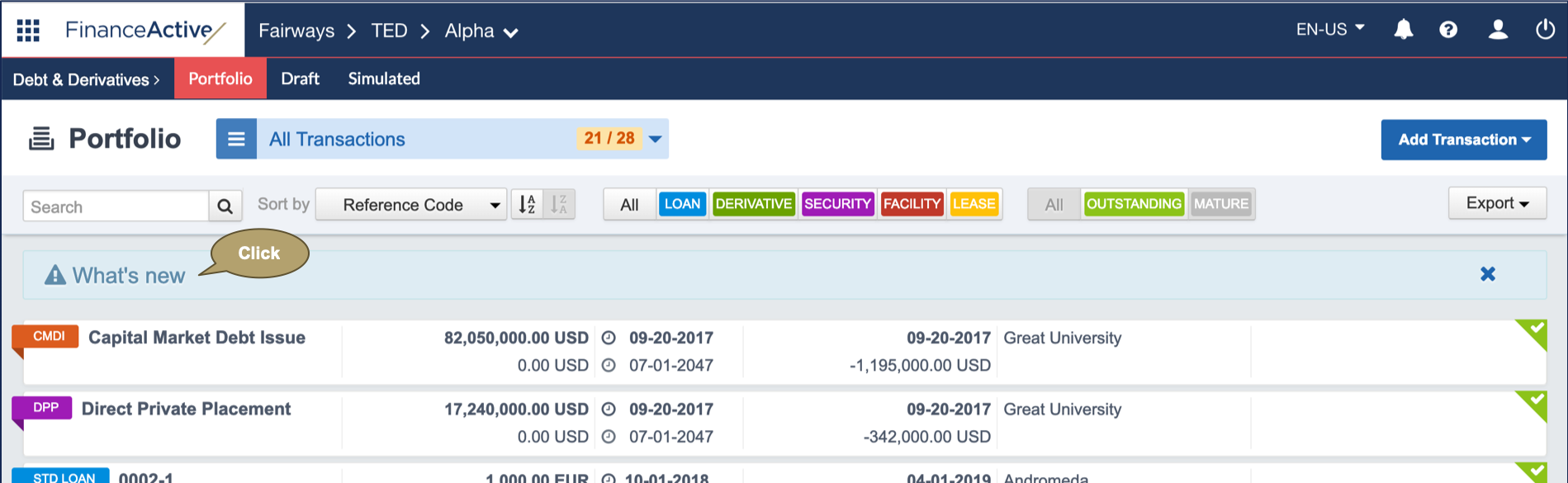Image resolution: width=1568 pixels, height=483 pixels.
Task: Click the STD LOAN tag badge
Action: 60,476
